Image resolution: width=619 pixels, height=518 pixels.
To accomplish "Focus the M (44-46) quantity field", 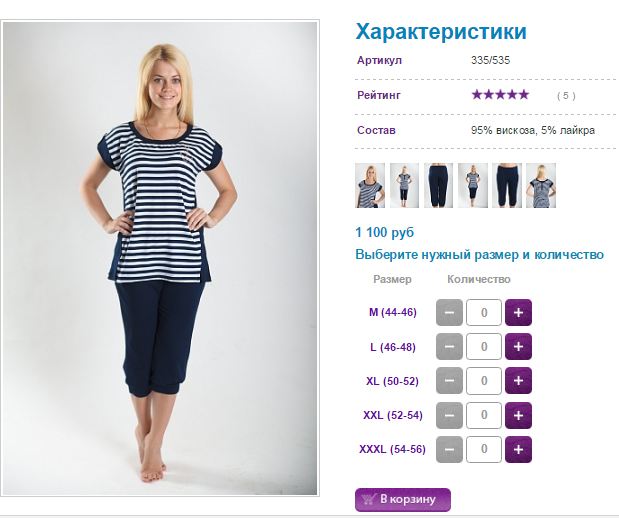I will pyautogui.click(x=484, y=312).
